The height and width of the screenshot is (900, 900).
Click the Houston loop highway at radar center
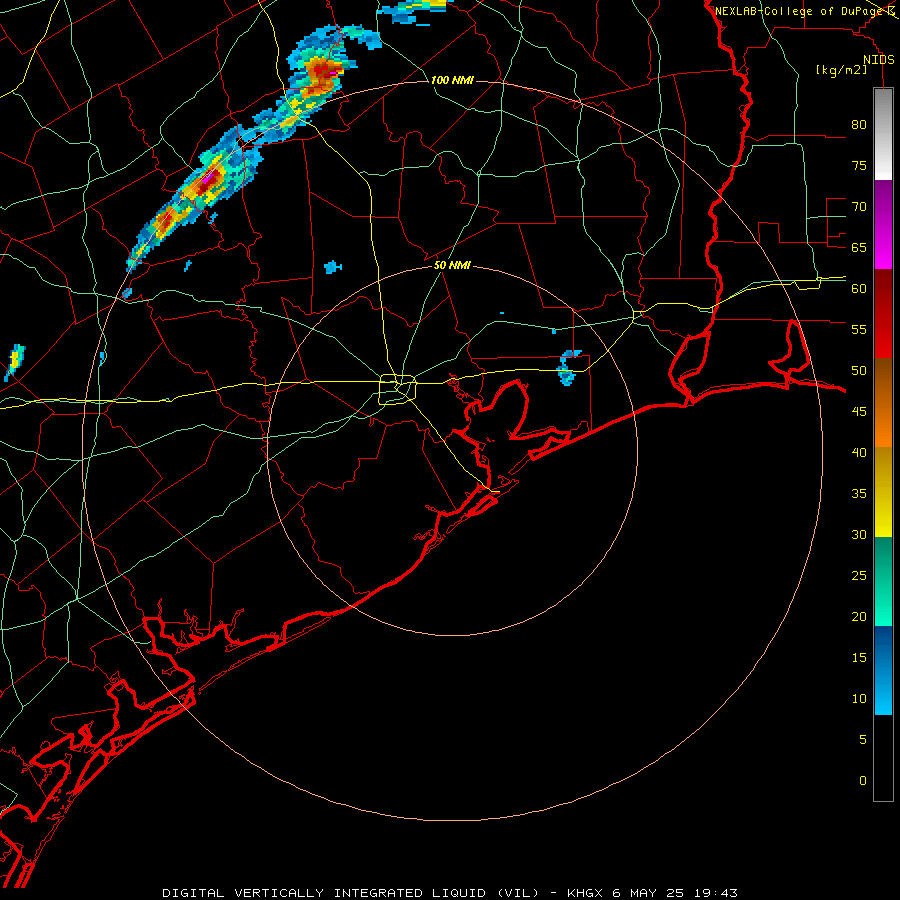click(398, 389)
